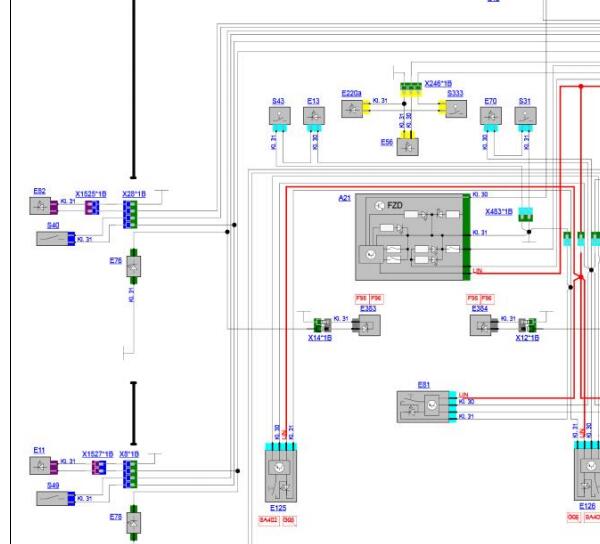Image resolution: width=600 pixels, height=544 pixels.
Task: Select the E70 lamp component symbol
Action: click(491, 116)
